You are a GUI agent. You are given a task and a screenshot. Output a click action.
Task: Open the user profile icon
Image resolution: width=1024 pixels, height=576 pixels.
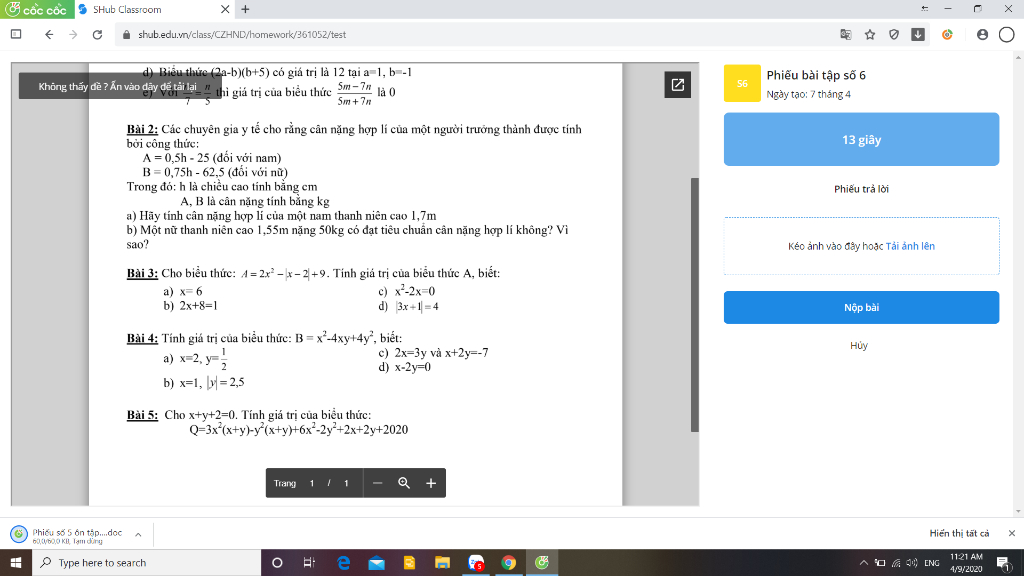tap(982, 35)
